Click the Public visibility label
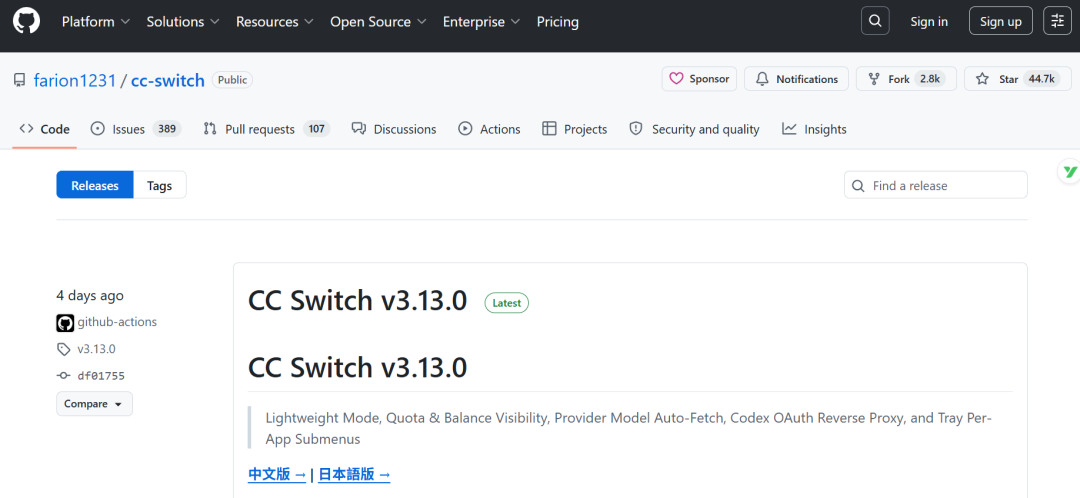 point(232,80)
